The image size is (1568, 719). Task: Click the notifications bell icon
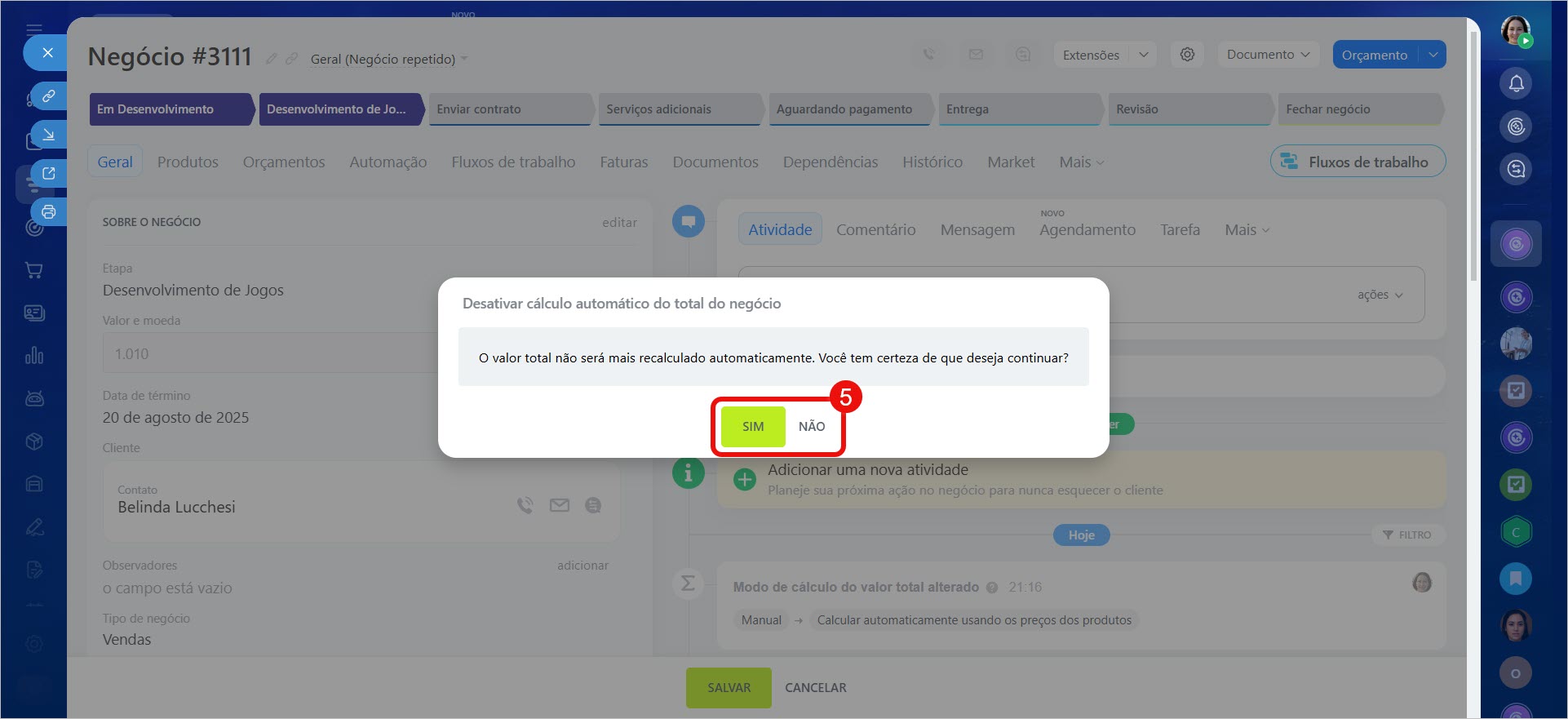1516,83
